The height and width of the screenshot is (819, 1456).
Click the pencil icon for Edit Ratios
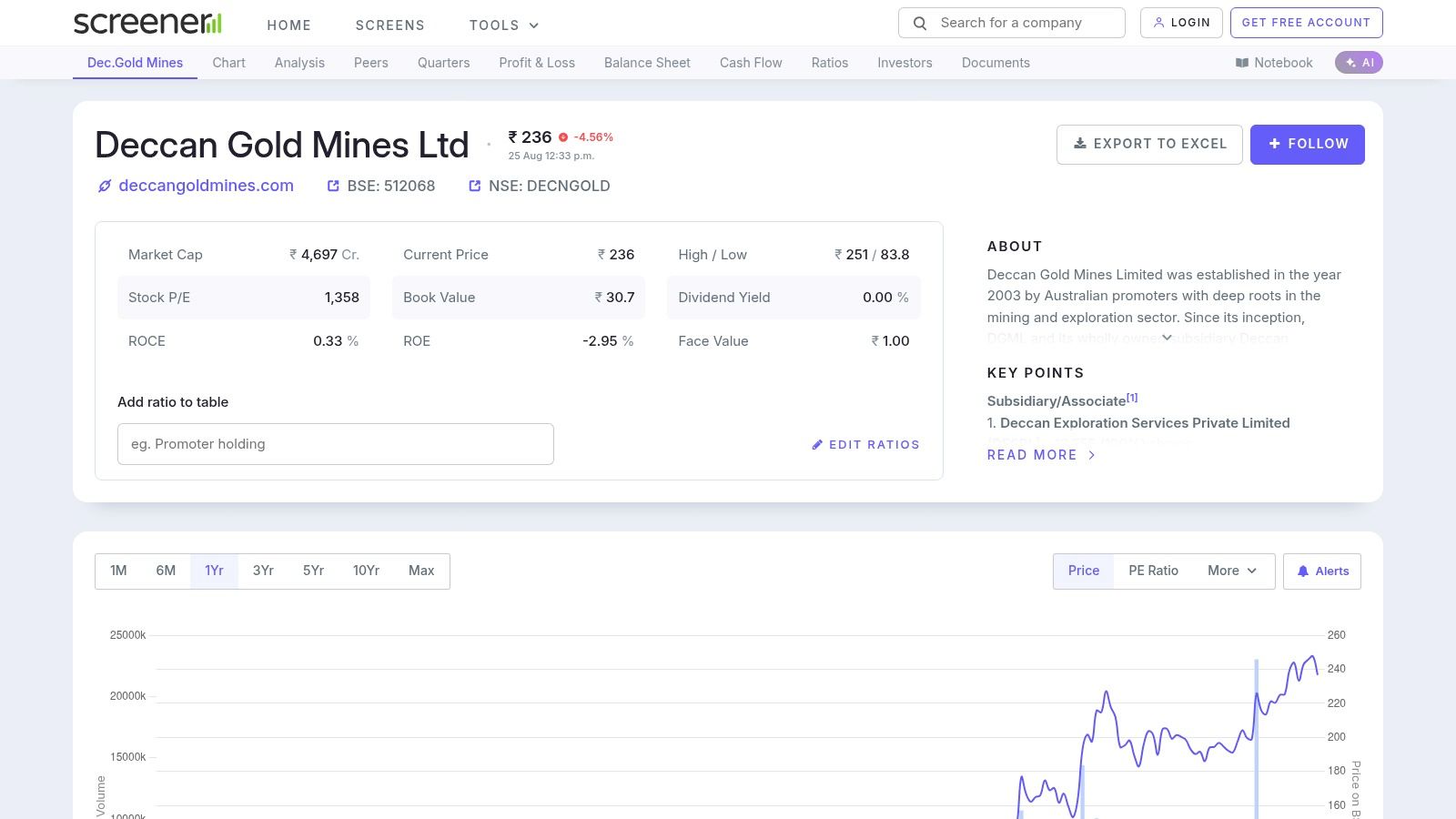click(x=817, y=445)
